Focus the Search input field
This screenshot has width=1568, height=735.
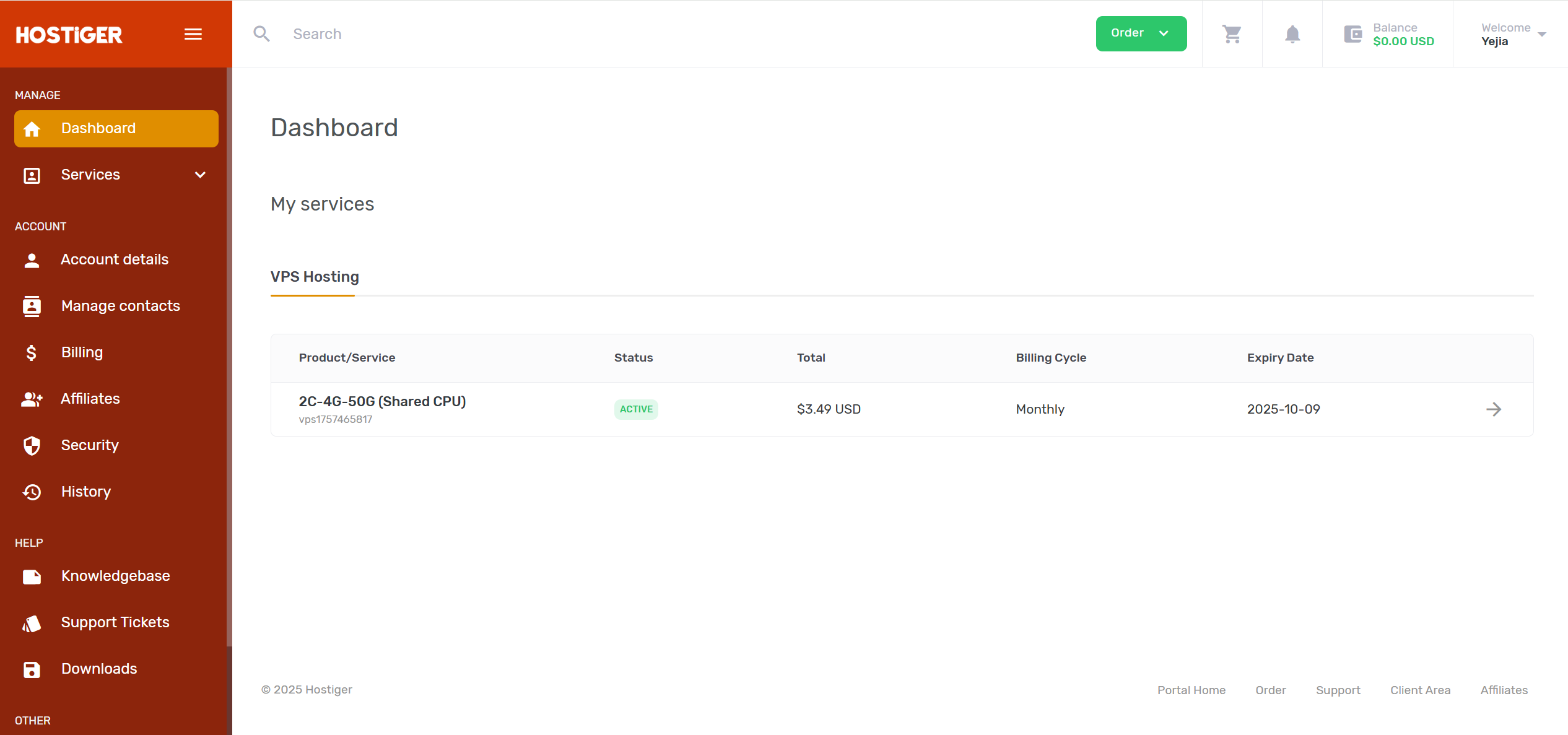(681, 34)
